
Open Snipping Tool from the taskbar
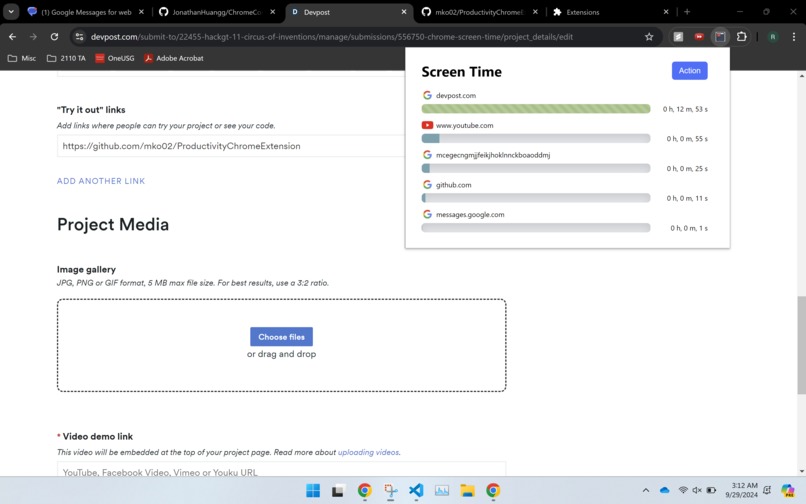click(391, 491)
